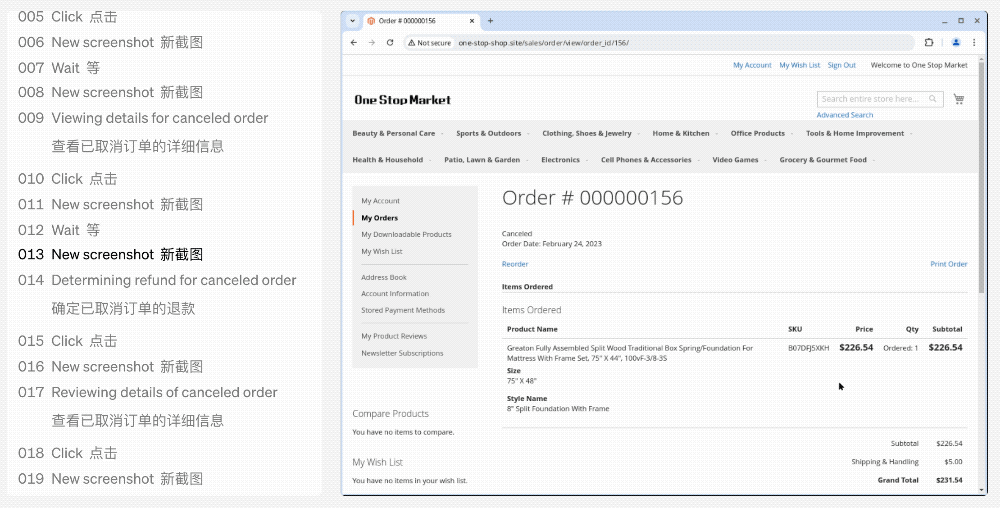This screenshot has height=508, width=1000.
Task: Click the Not secure site info icon
Action: [x=412, y=43]
